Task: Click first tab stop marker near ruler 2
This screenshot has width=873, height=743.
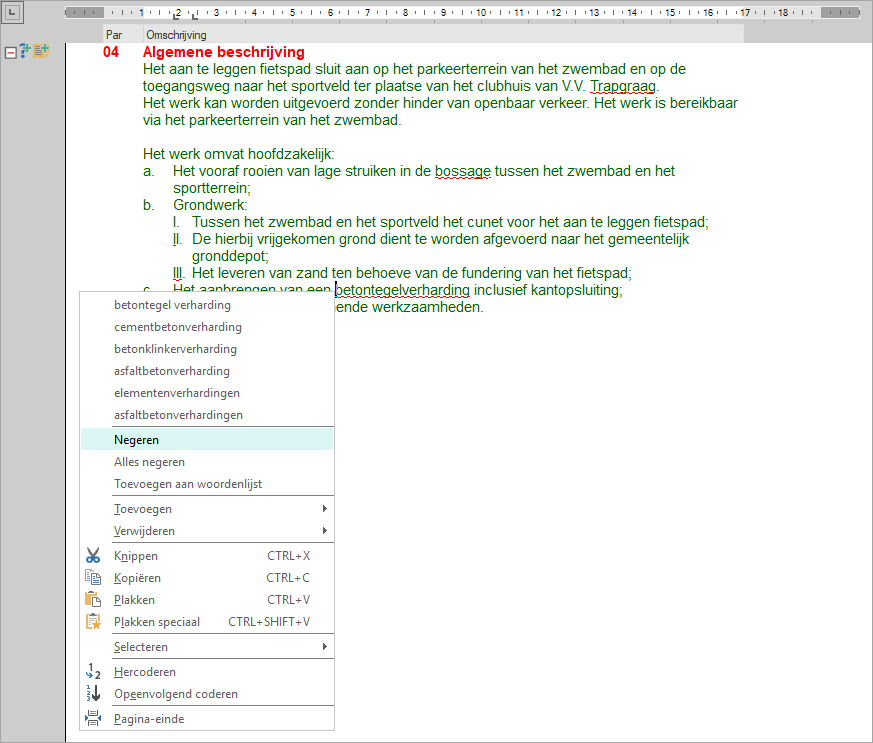Action: pyautogui.click(x=176, y=16)
